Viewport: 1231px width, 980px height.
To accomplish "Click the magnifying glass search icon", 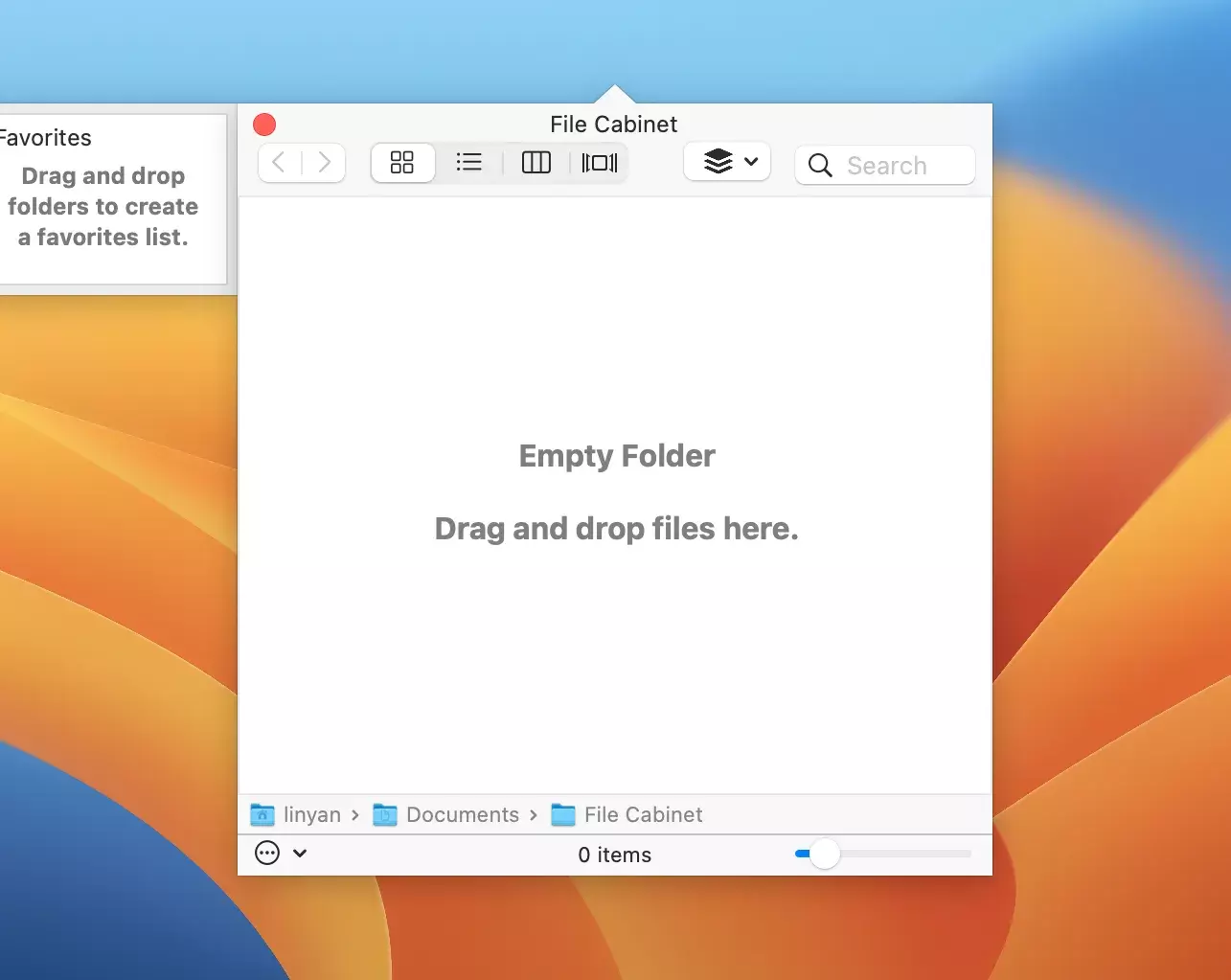I will click(820, 166).
